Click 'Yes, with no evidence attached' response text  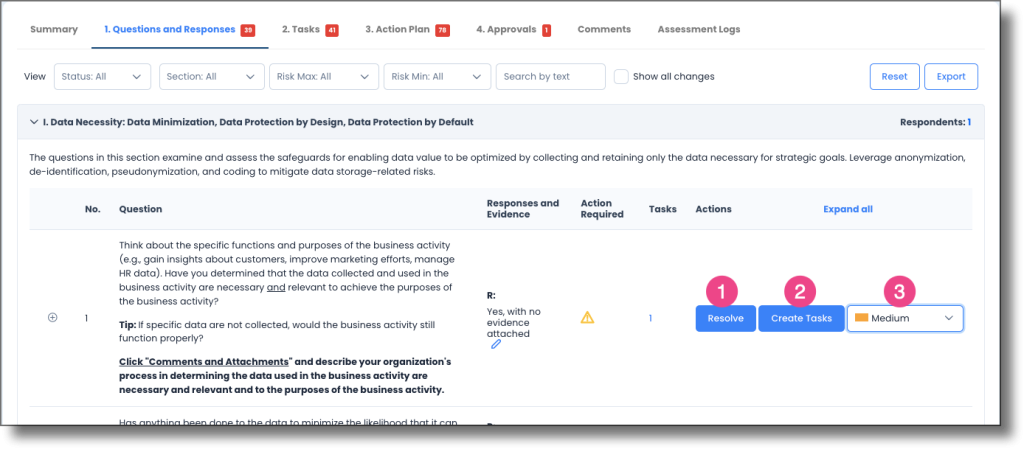[x=513, y=322]
